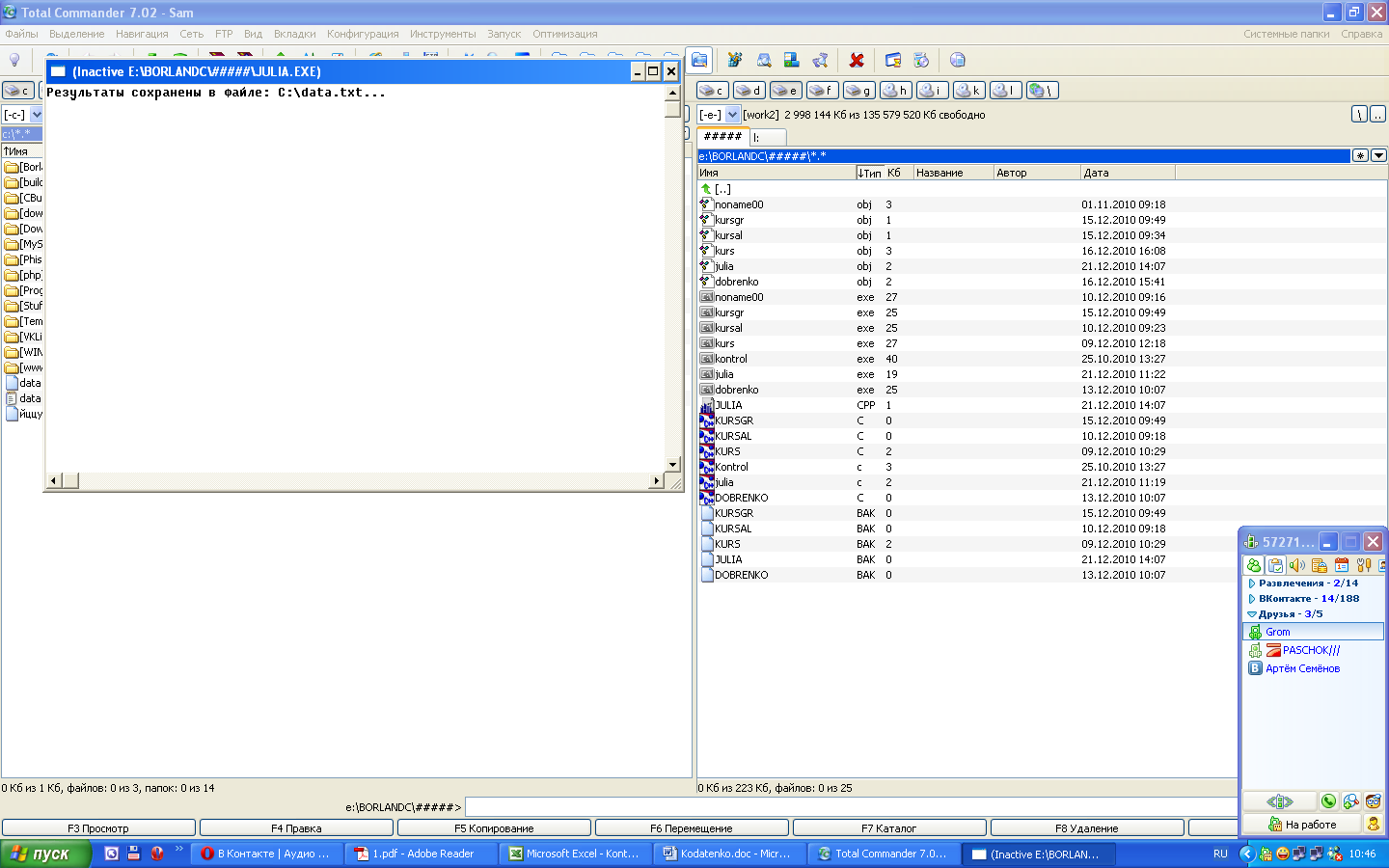Image resolution: width=1389 pixels, height=868 pixels.
Task: Toggle sound icon in messenger toolbar
Action: (x=1296, y=565)
